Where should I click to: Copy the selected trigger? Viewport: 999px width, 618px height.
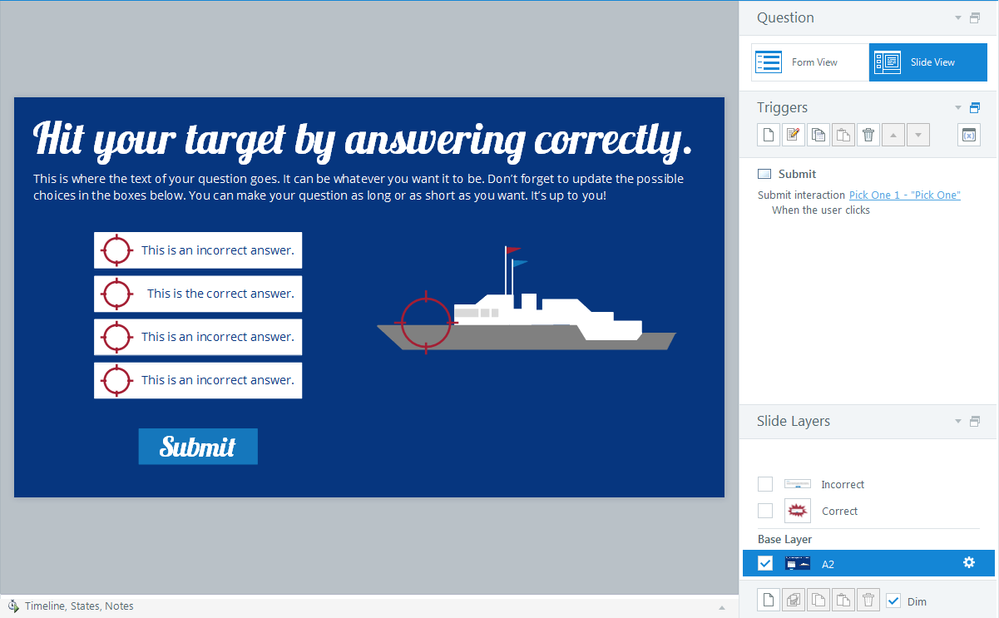pos(818,135)
